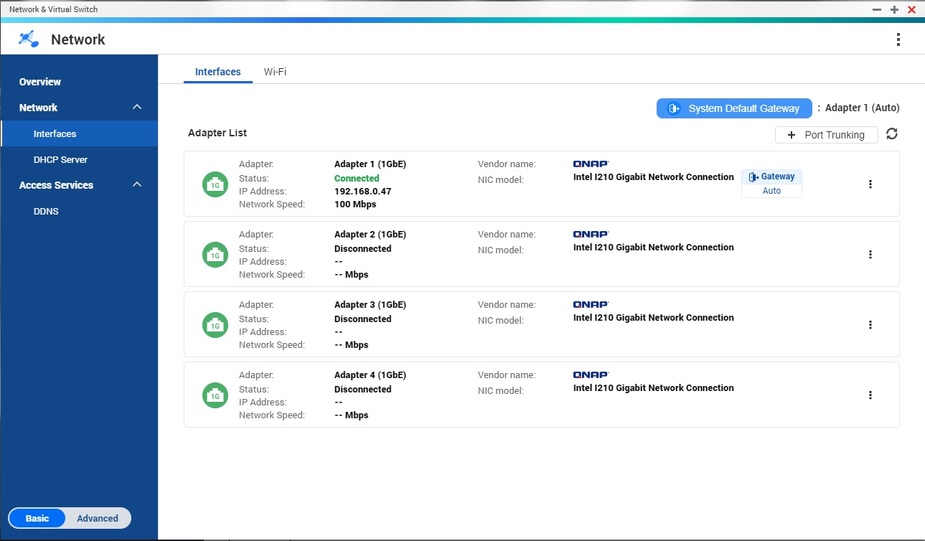Image resolution: width=925 pixels, height=541 pixels.
Task: Click QNAP vendor logo for Adapter 3
Action: [591, 304]
